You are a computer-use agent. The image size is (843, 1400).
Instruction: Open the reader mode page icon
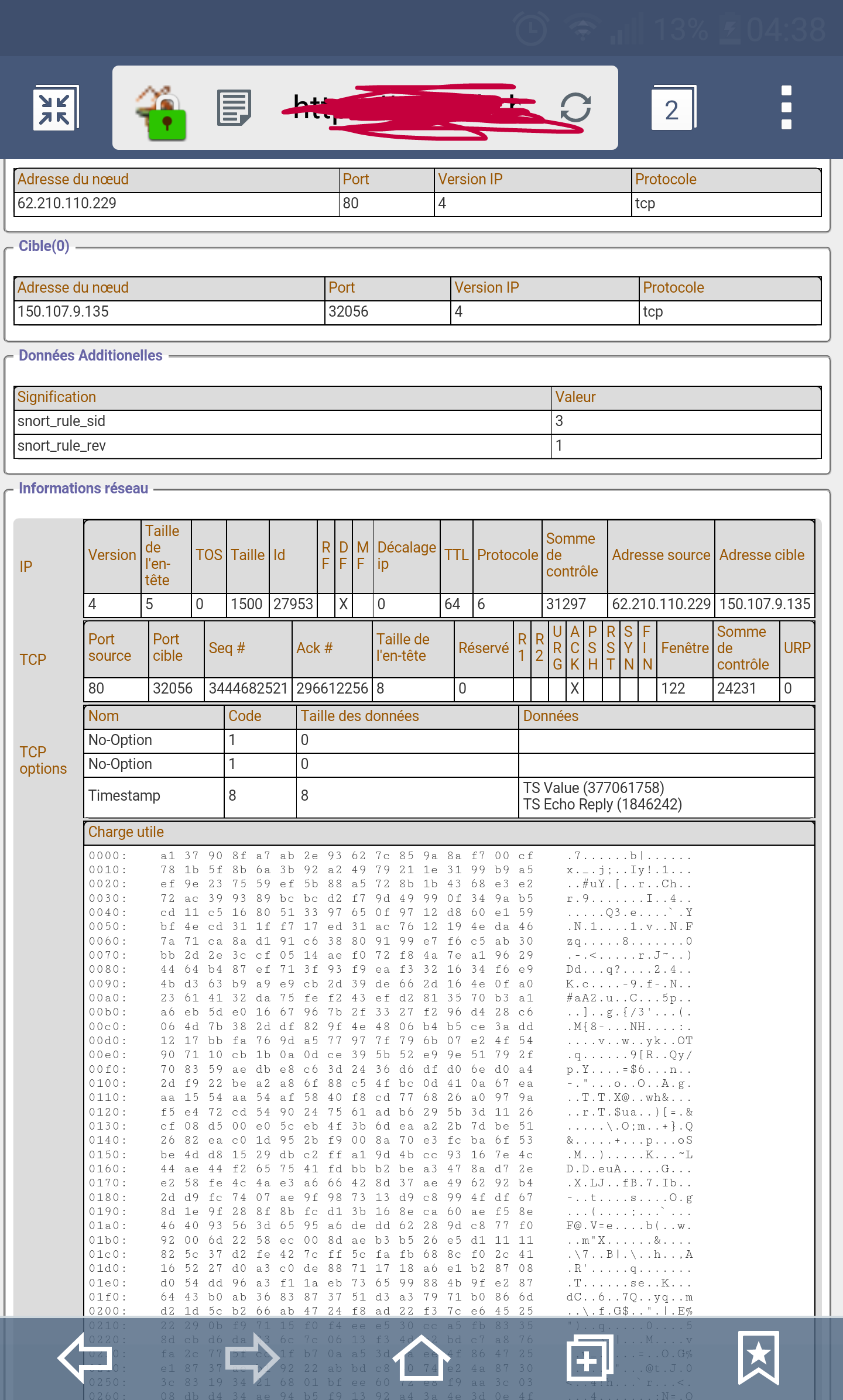[234, 108]
